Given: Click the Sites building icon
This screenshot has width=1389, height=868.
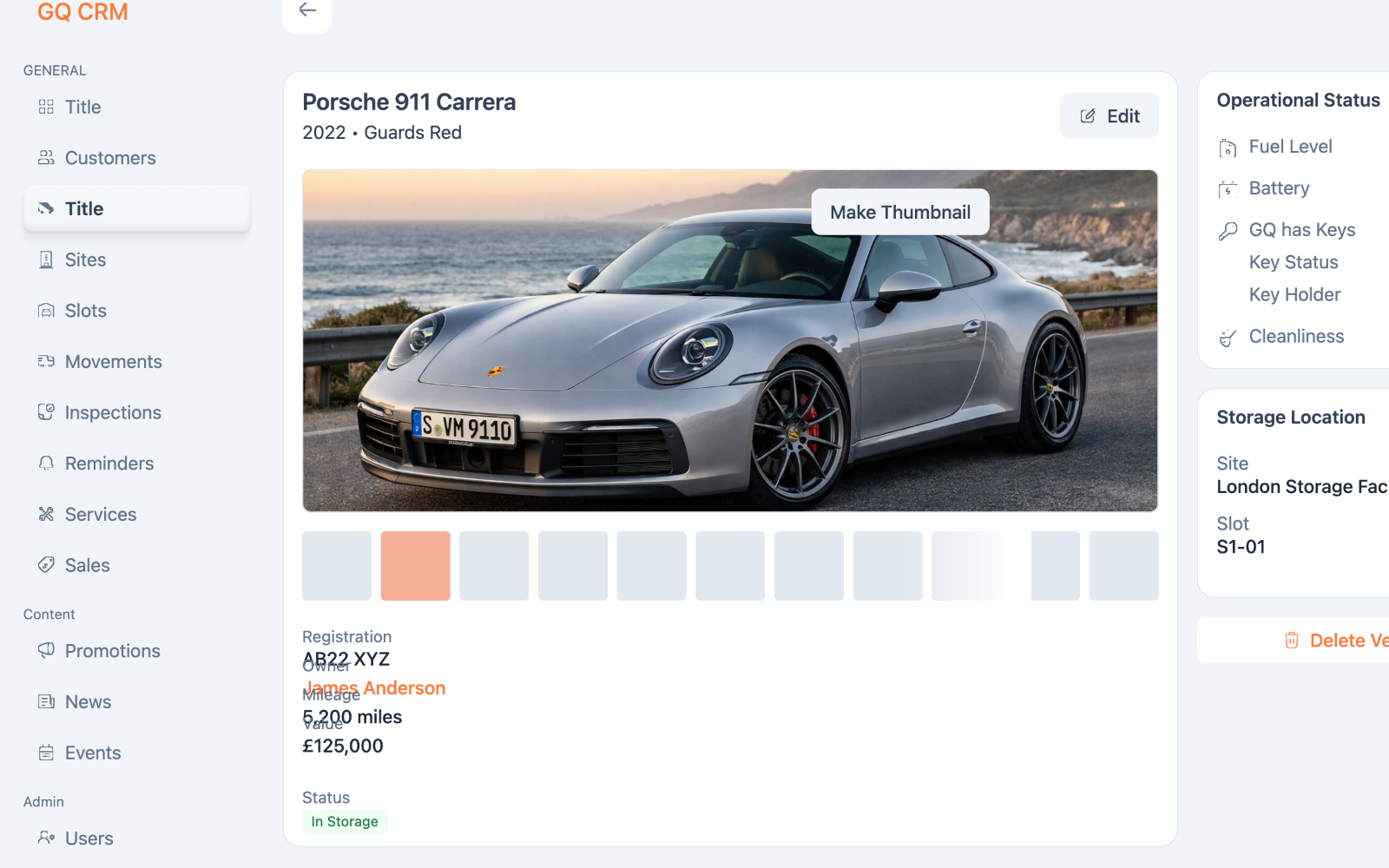Looking at the screenshot, I should (46, 260).
